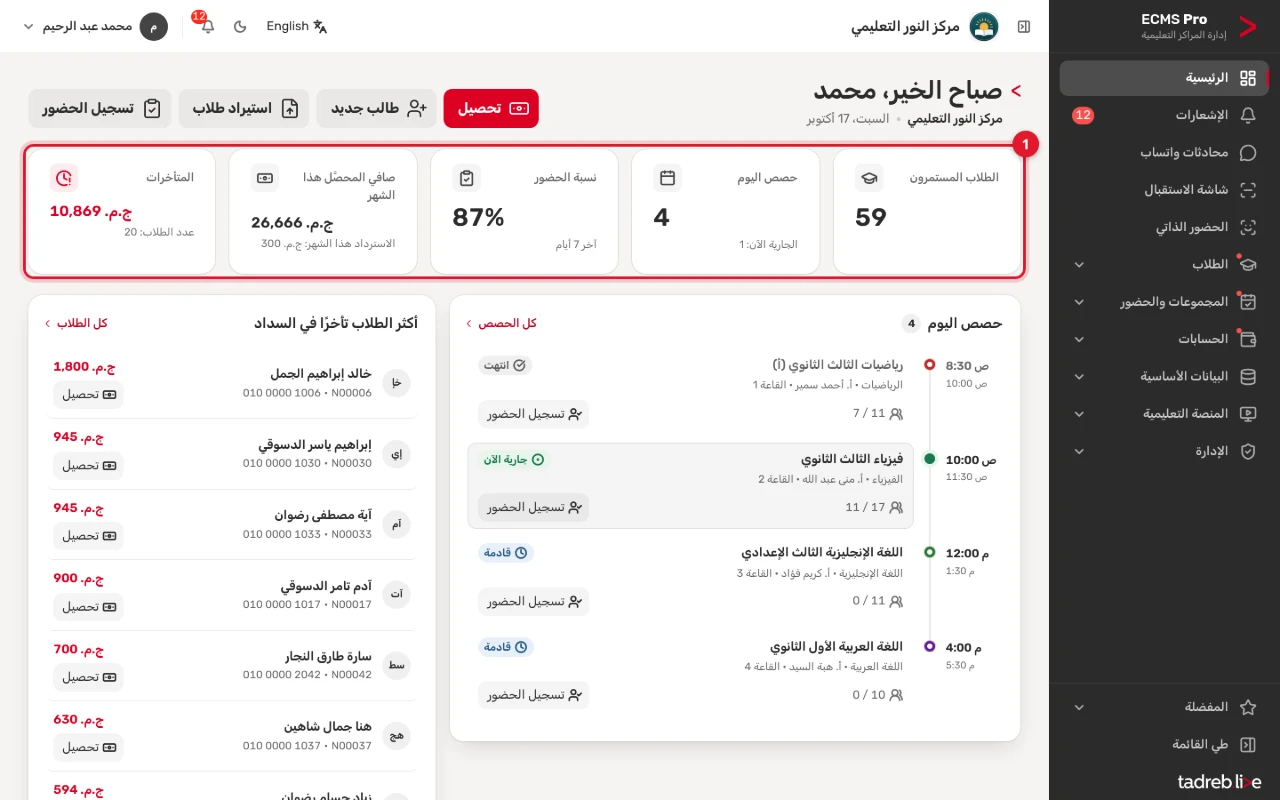
Task: Expand المجموعات والحضور sidebar chevron
Action: (1079, 302)
